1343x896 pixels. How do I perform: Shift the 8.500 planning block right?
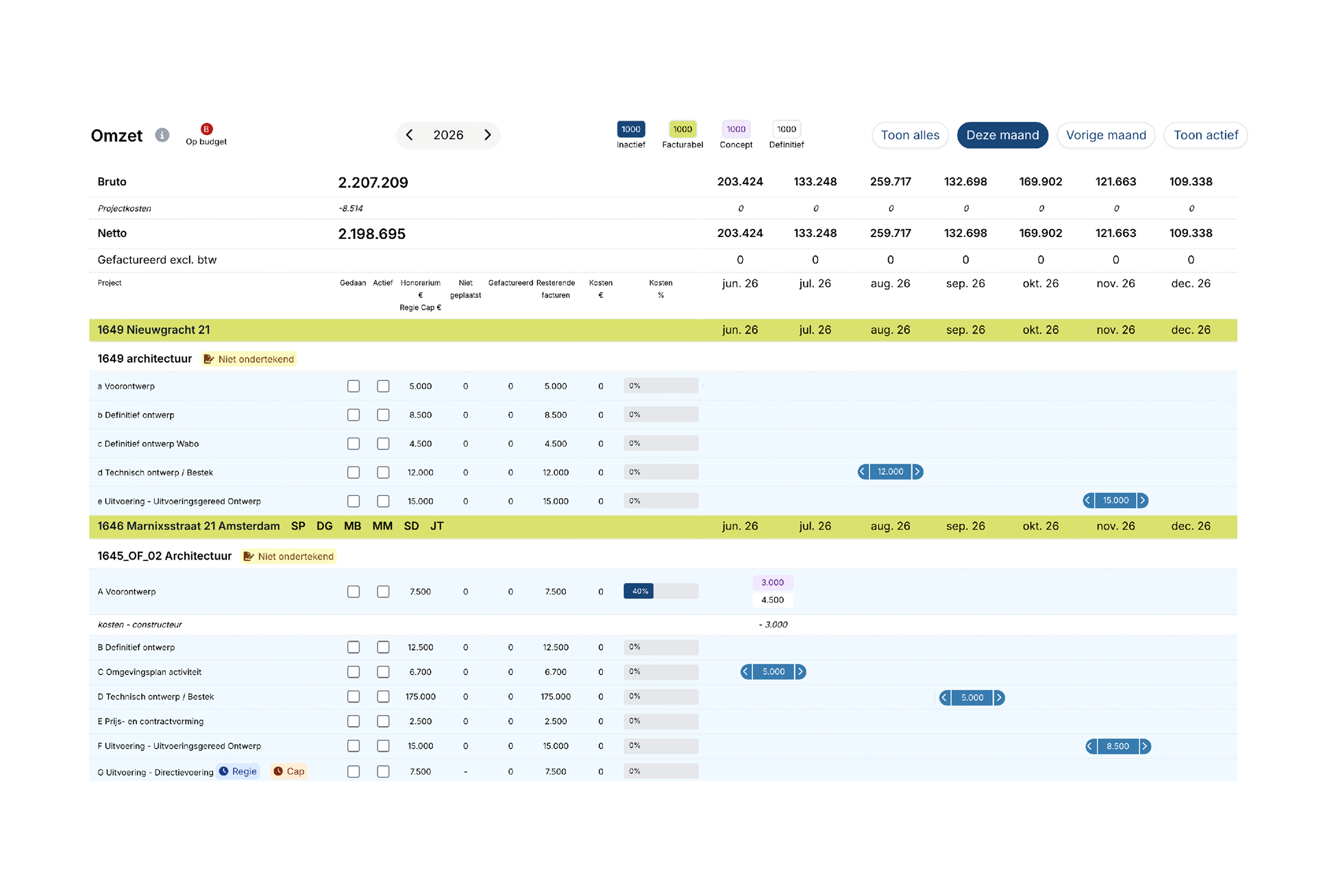click(1144, 747)
